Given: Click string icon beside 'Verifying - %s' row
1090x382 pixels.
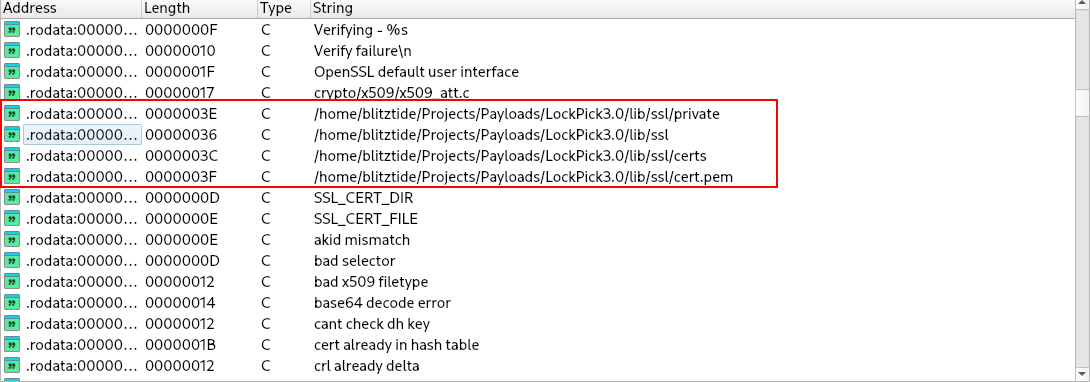Looking at the screenshot, I should pos(12,30).
